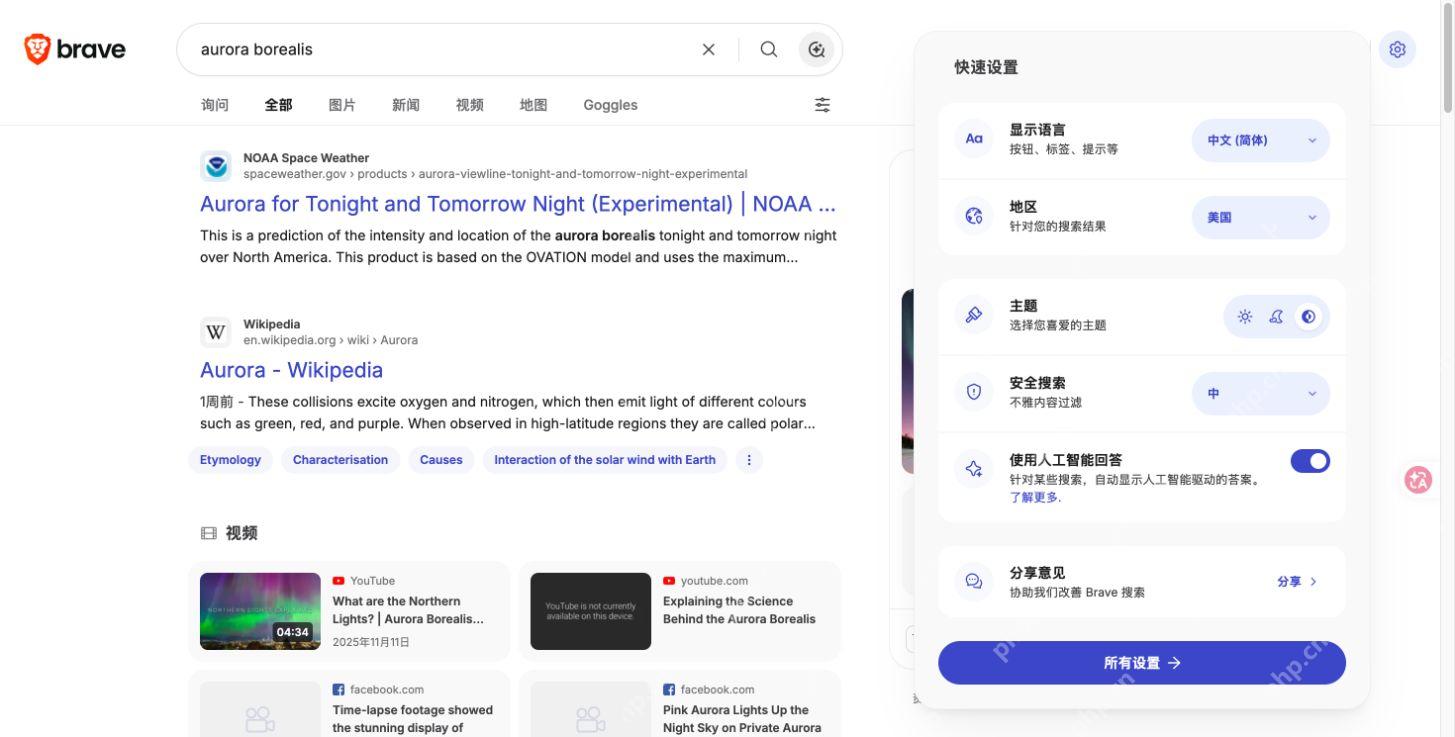Viewport: 1455px width, 737px height.
Task: Click the 视频 section heading
Action: (x=241, y=533)
